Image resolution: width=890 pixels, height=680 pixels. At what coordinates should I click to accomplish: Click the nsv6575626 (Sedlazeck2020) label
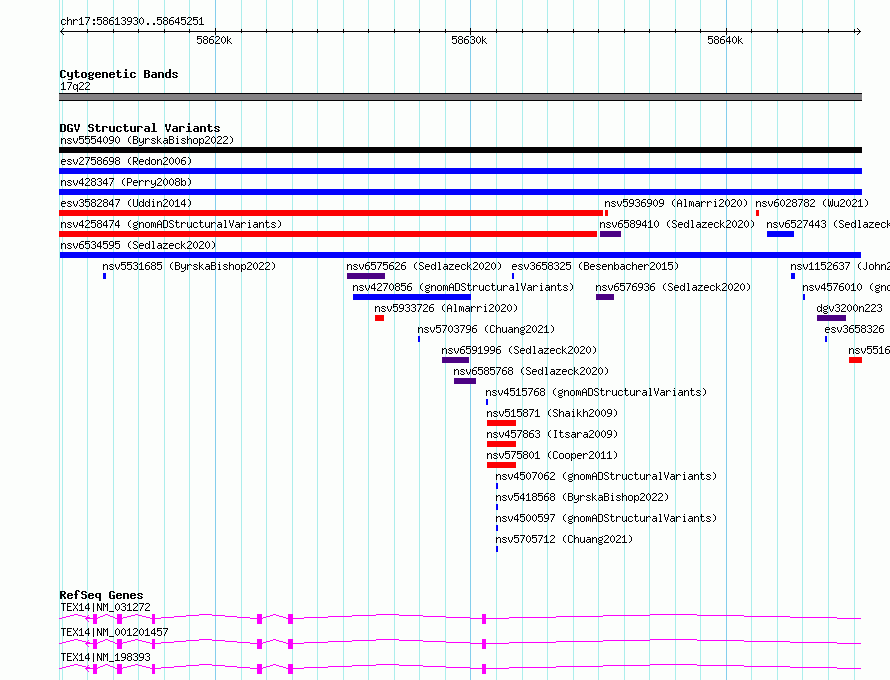point(424,266)
